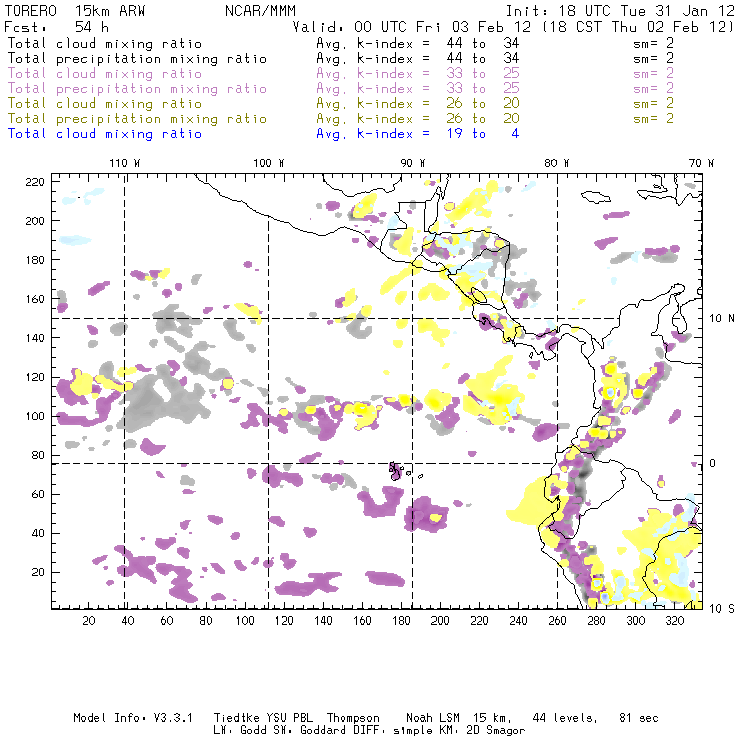Click the 'TORERO 15km ARW' title text
Screen dimensions: 740x740
pyautogui.click(x=75, y=11)
